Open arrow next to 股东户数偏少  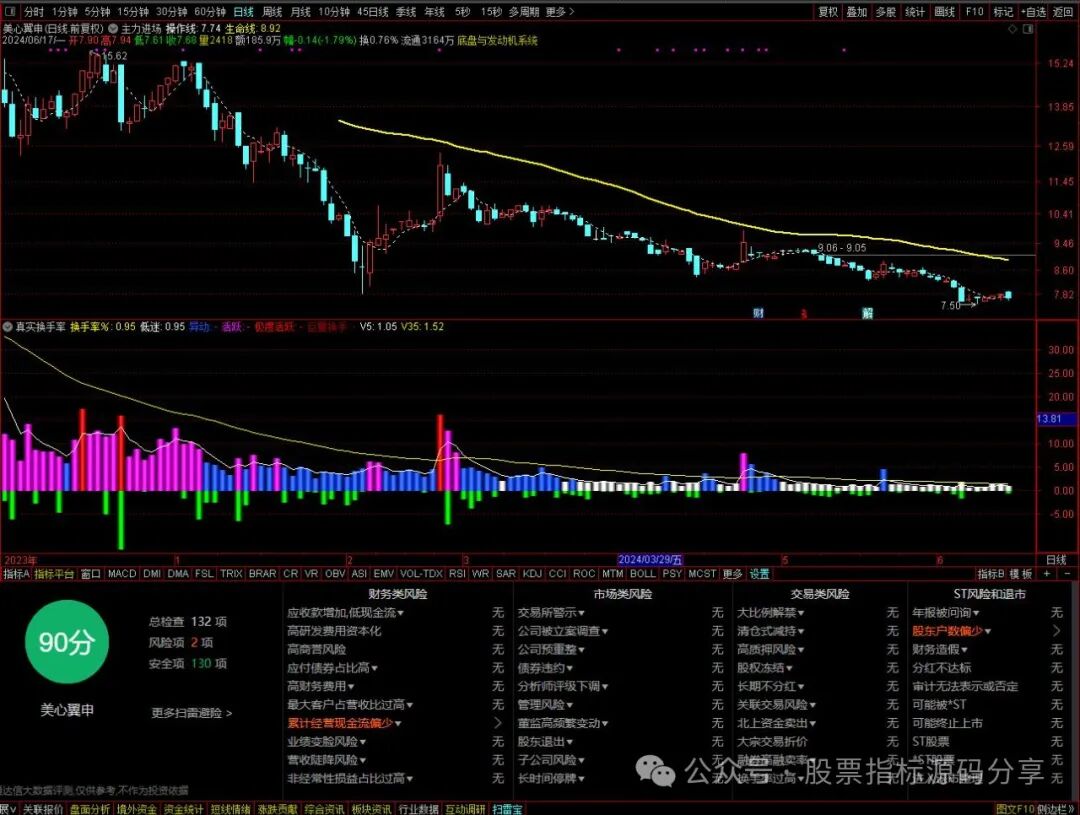[1057, 630]
